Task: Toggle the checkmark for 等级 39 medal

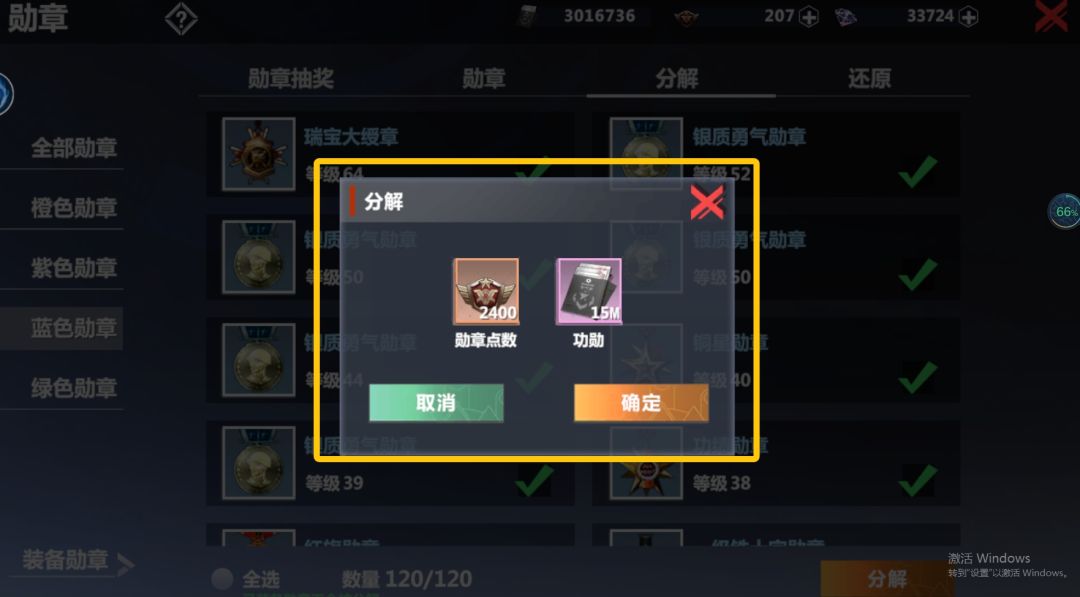Action: pos(534,480)
